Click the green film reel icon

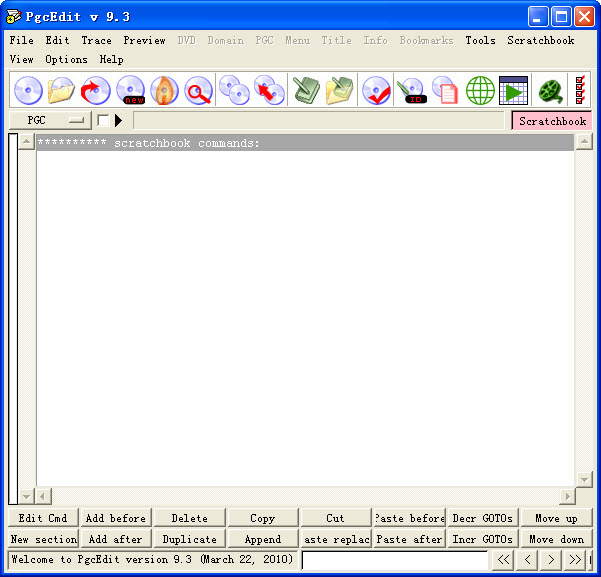coord(550,91)
